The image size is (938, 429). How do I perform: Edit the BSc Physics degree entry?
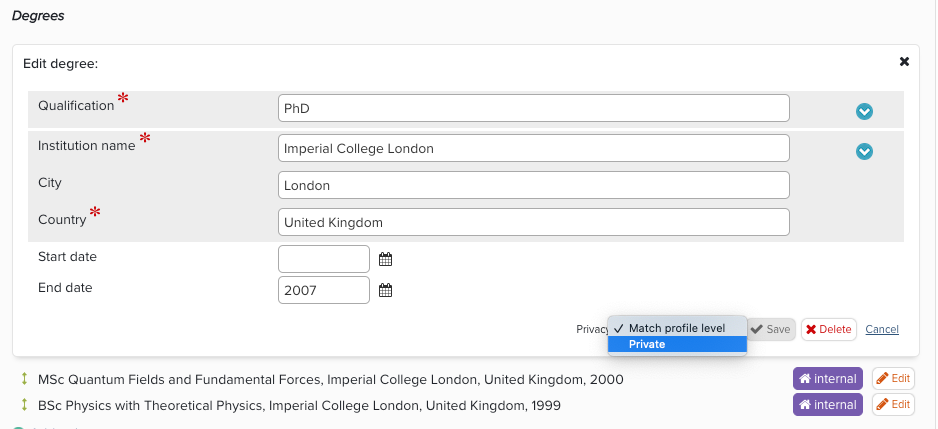893,405
